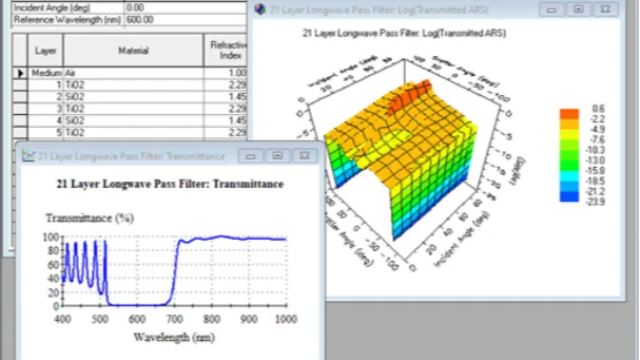
Task: Click the Transmittance window title bar text
Action: pyautogui.click(x=131, y=156)
